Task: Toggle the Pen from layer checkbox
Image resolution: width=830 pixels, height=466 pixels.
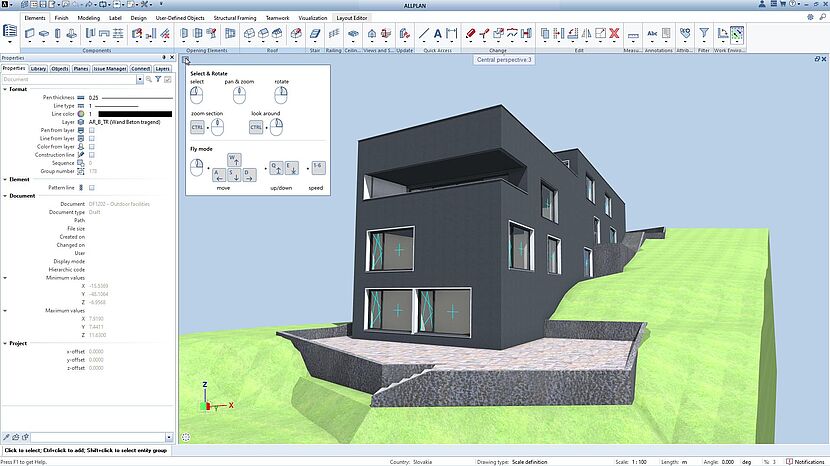Action: 92,130
